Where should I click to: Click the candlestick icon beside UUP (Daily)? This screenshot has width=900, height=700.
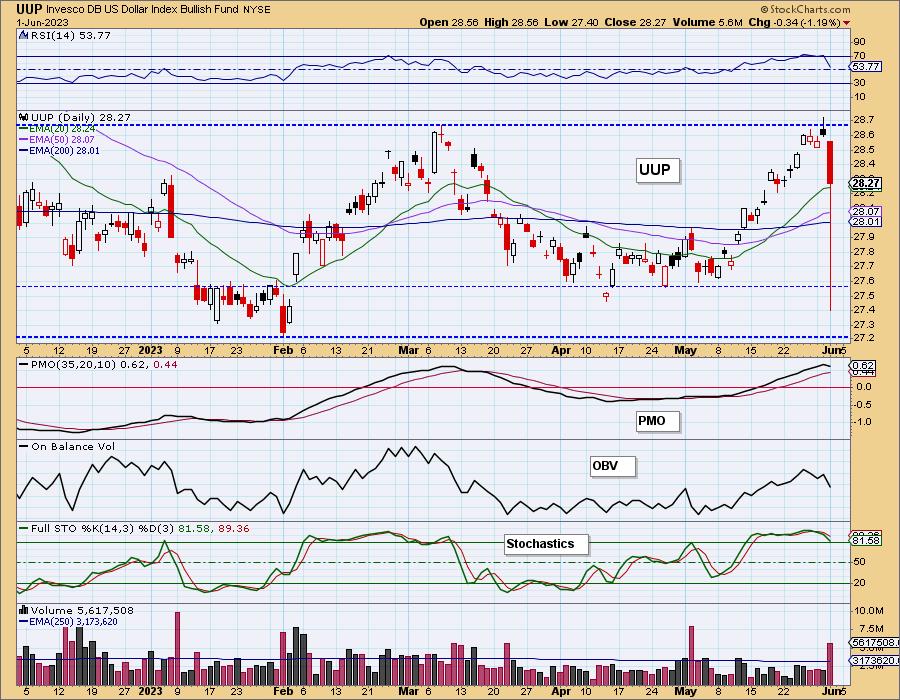[24, 117]
